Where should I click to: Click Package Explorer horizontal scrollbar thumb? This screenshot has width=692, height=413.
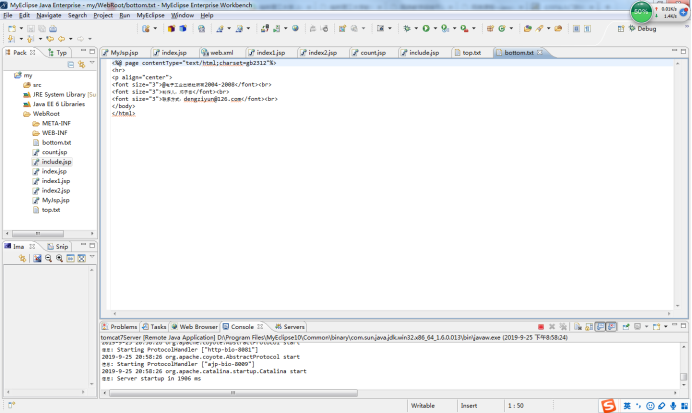click(x=38, y=233)
